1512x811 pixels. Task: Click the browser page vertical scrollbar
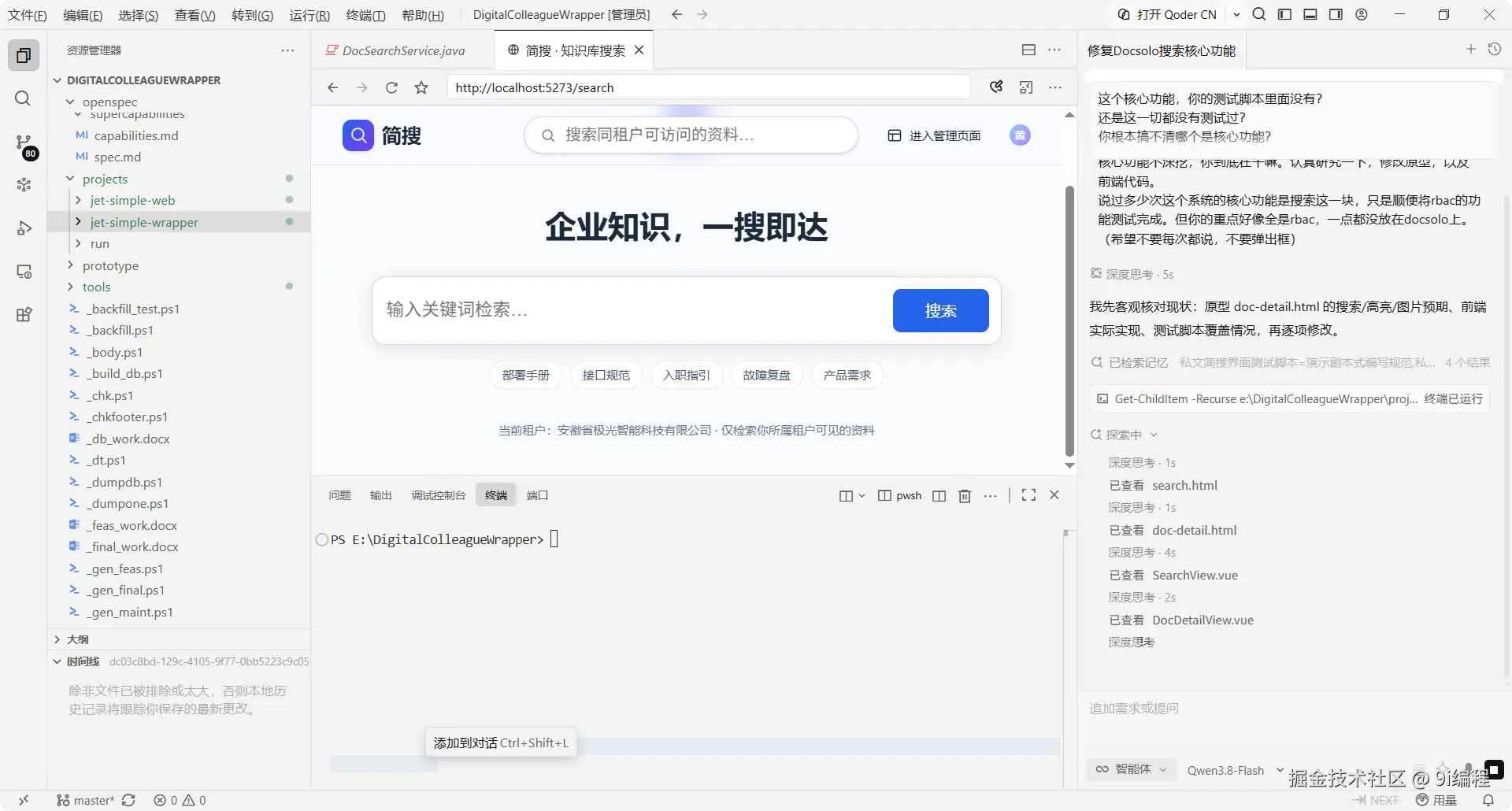point(1069,320)
